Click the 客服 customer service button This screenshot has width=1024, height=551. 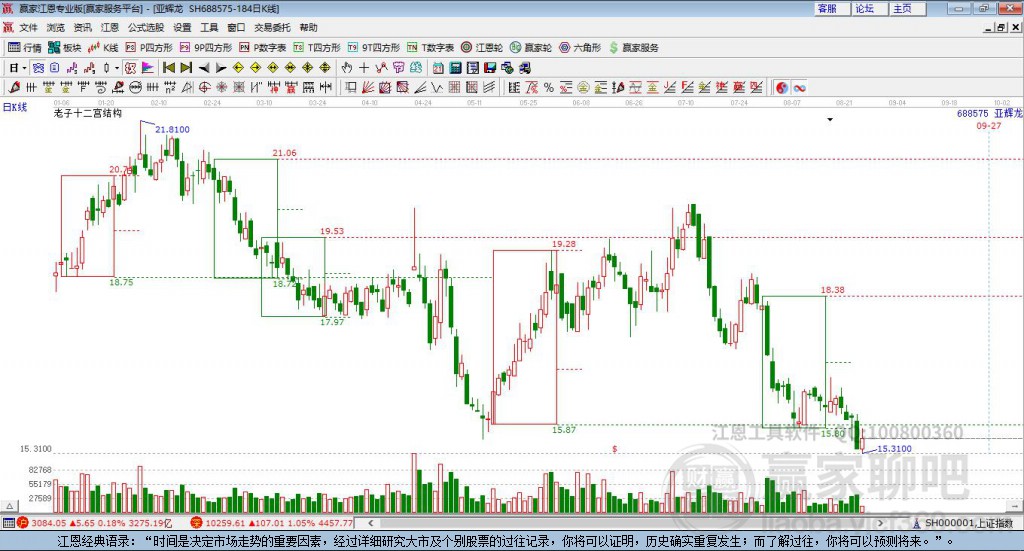pyautogui.click(x=831, y=8)
